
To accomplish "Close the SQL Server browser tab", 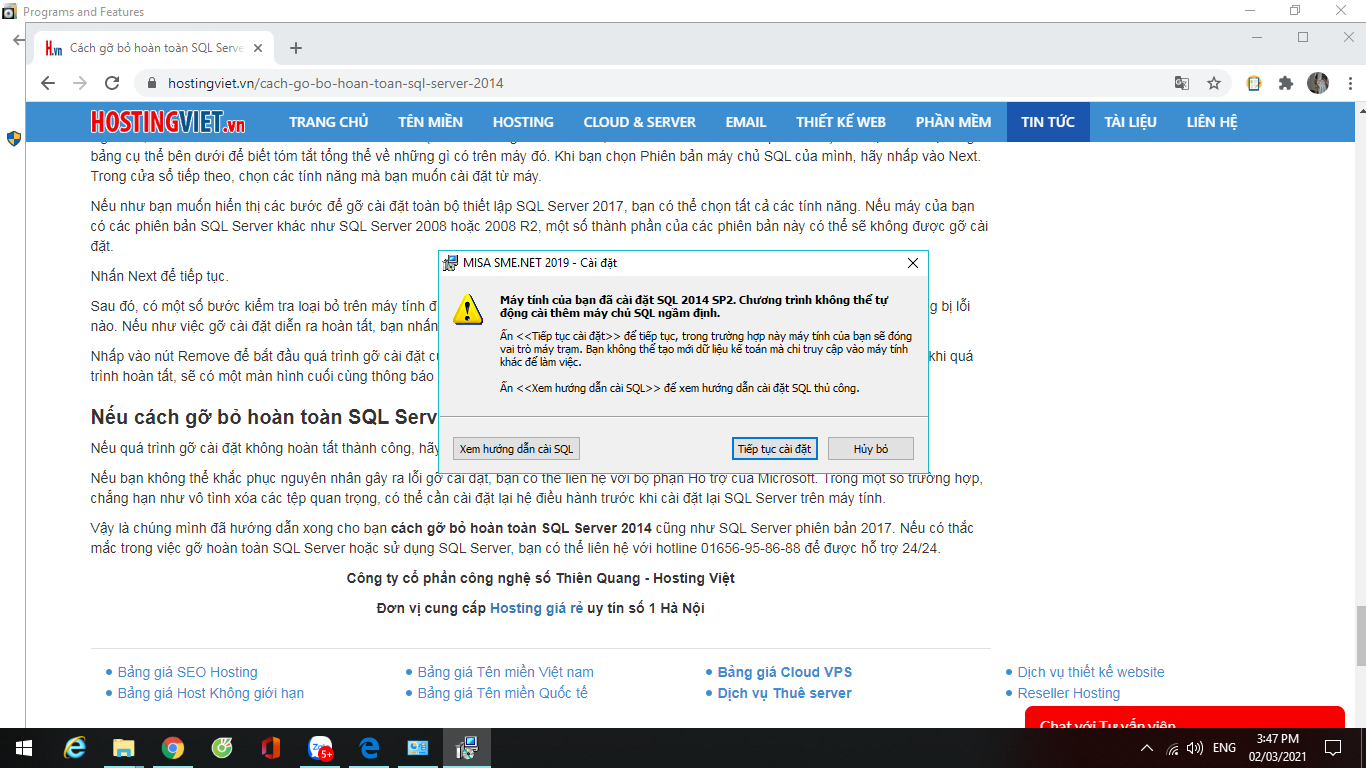I will point(258,48).
